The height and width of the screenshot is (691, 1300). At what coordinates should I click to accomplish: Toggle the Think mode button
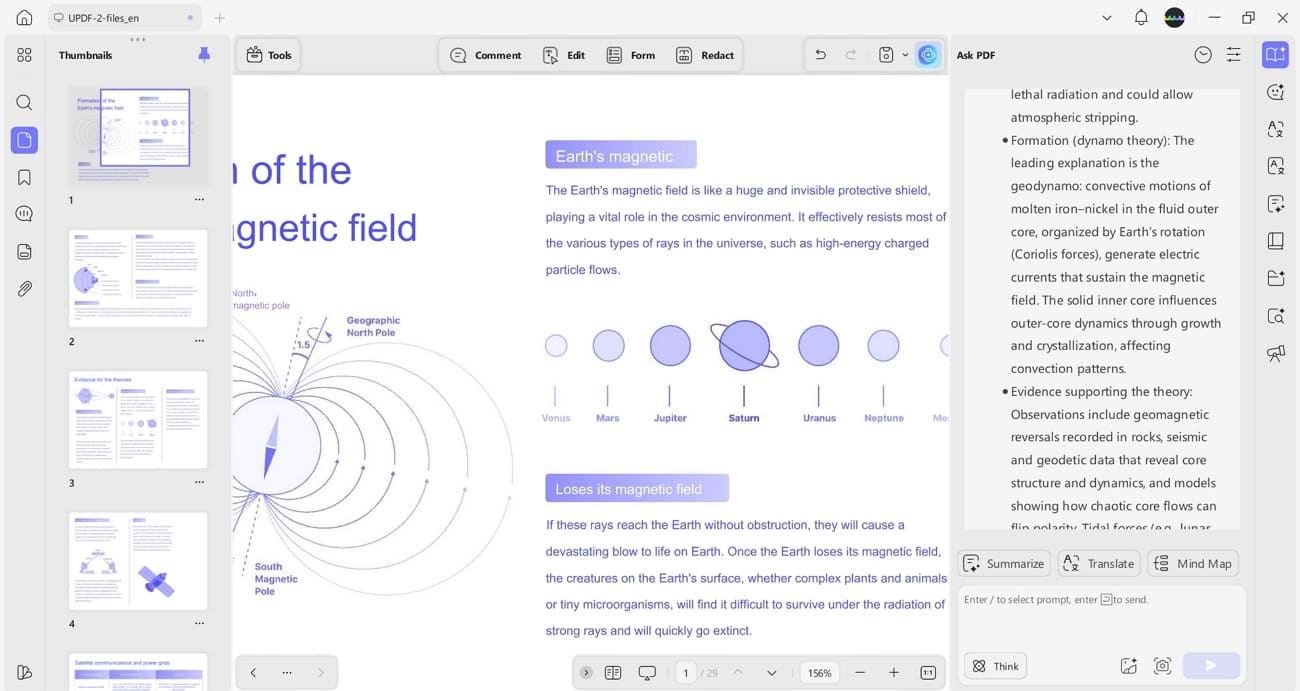coord(996,666)
